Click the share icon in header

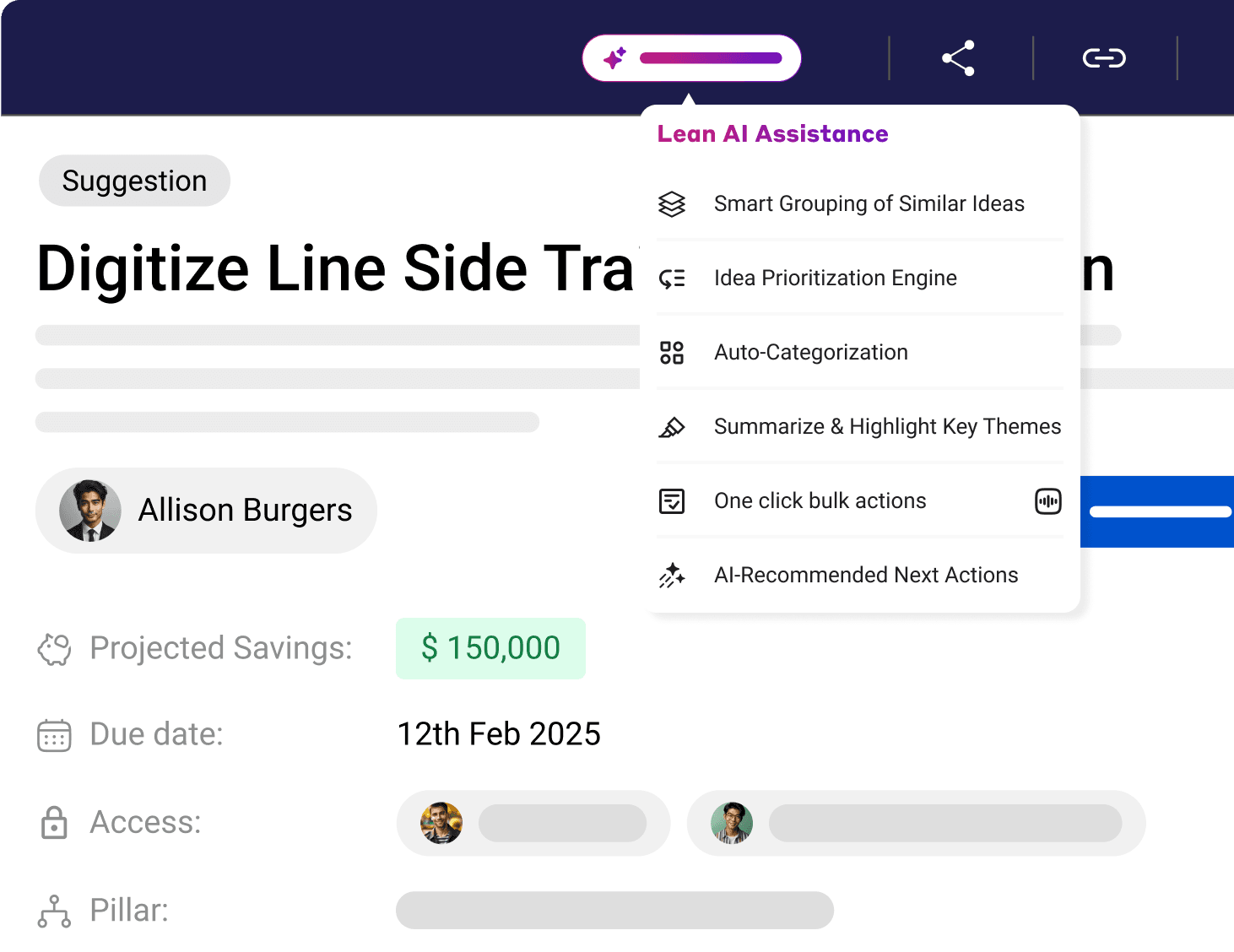click(959, 58)
